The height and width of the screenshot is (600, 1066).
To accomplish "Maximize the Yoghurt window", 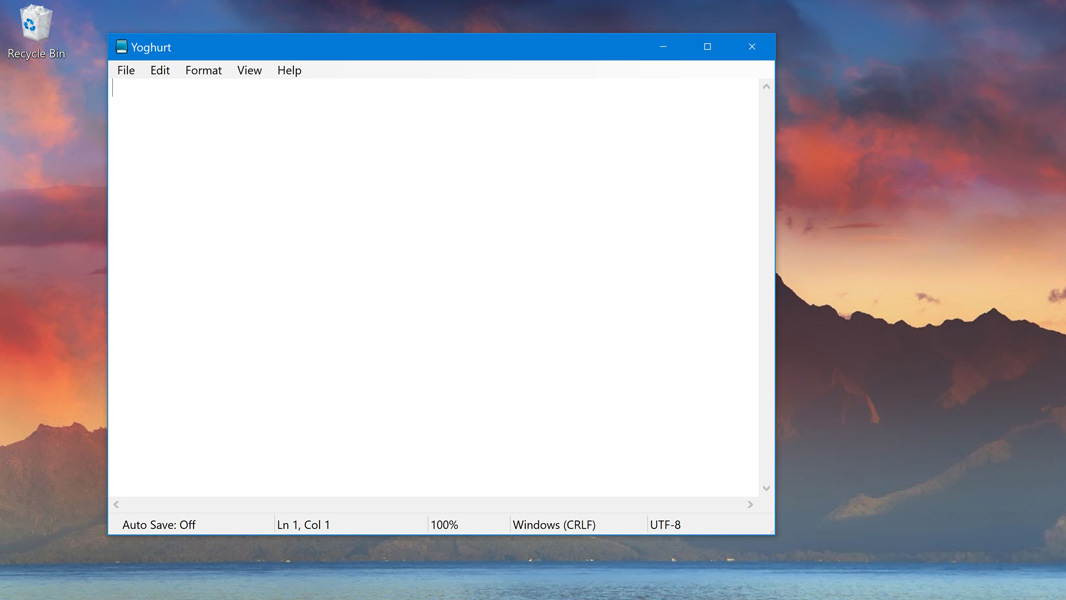I will pyautogui.click(x=707, y=47).
